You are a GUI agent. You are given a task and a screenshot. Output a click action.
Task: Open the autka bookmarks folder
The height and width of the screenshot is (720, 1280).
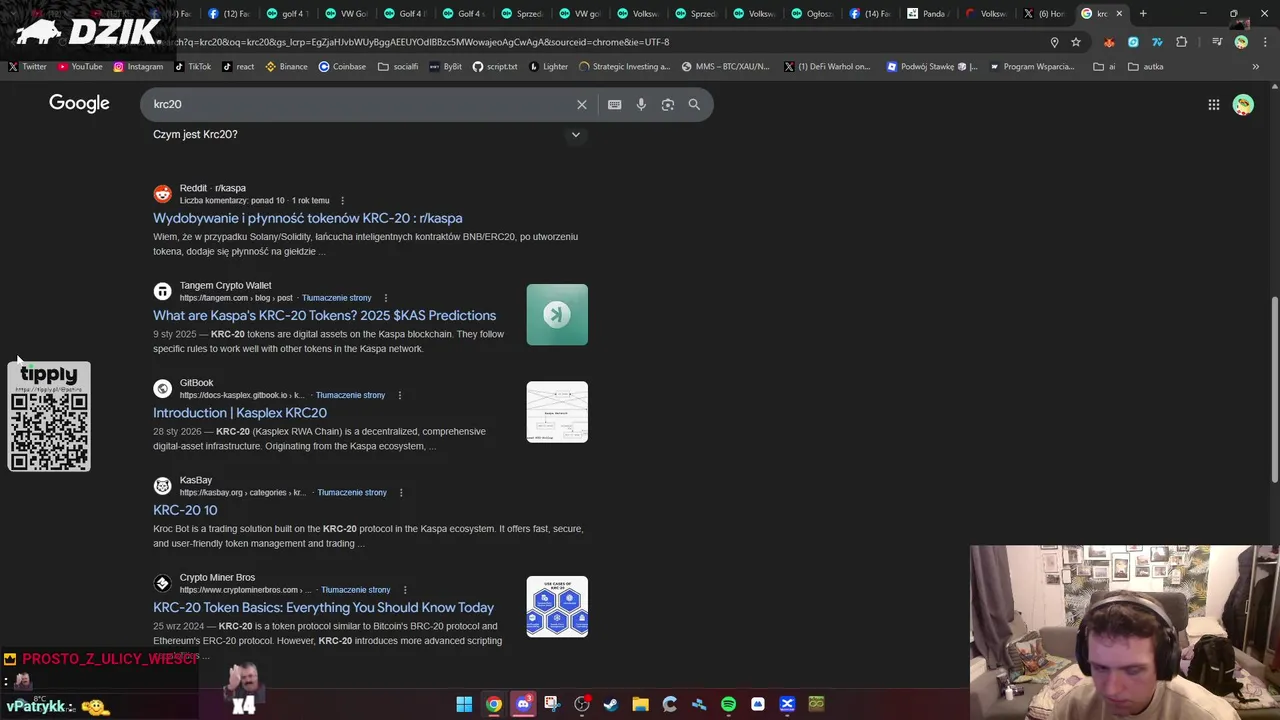(1145, 66)
